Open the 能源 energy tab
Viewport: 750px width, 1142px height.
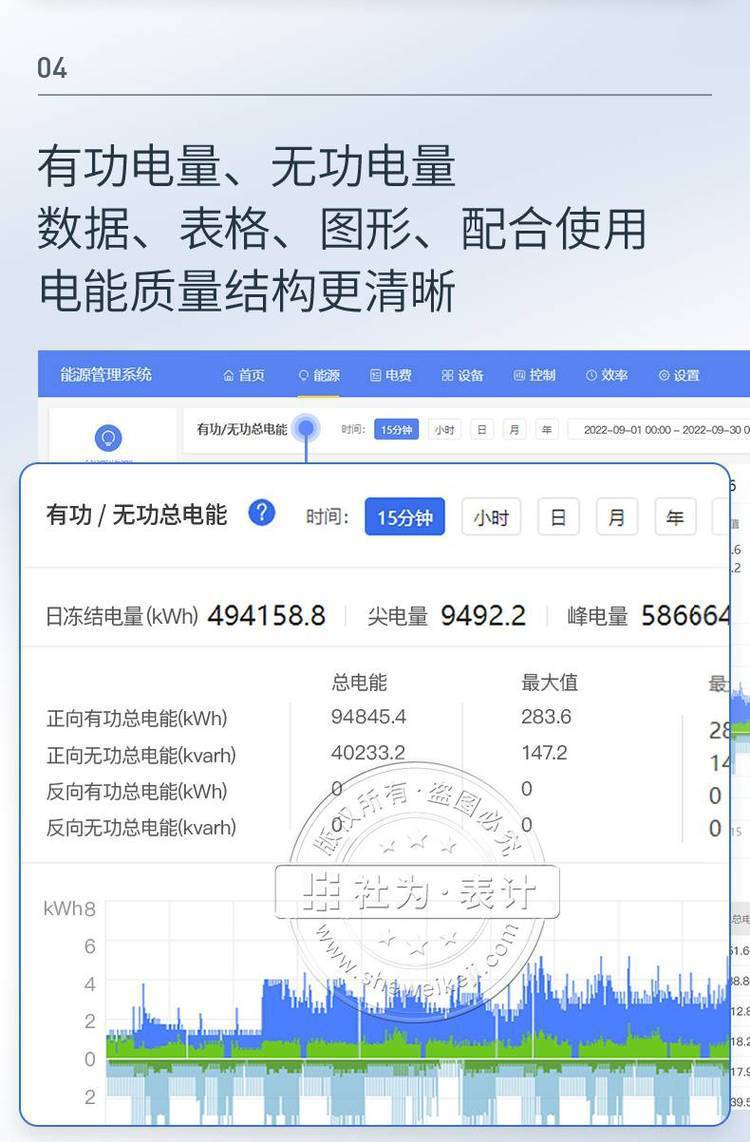[x=319, y=376]
